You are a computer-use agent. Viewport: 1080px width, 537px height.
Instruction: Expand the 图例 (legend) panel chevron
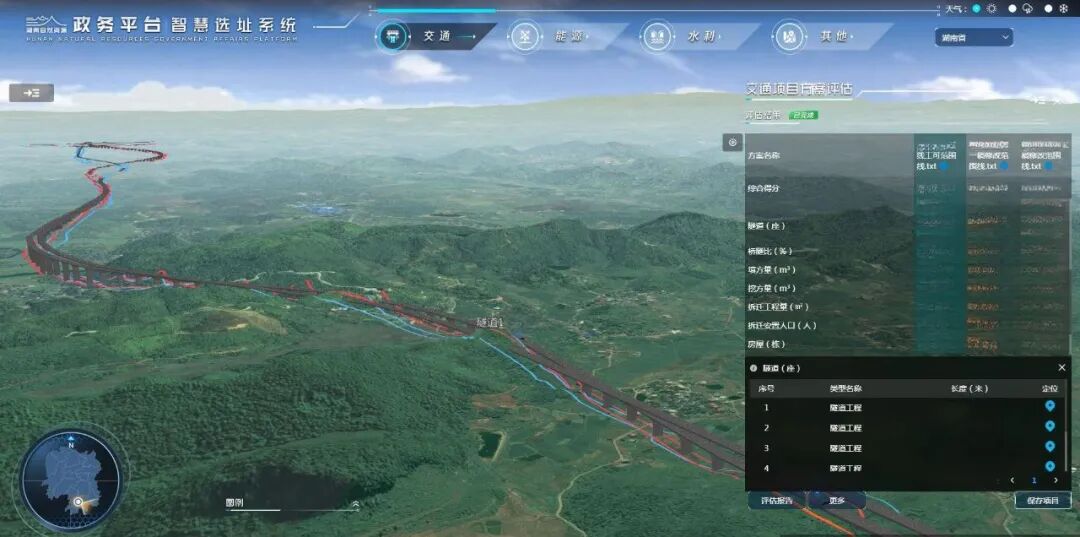(354, 504)
